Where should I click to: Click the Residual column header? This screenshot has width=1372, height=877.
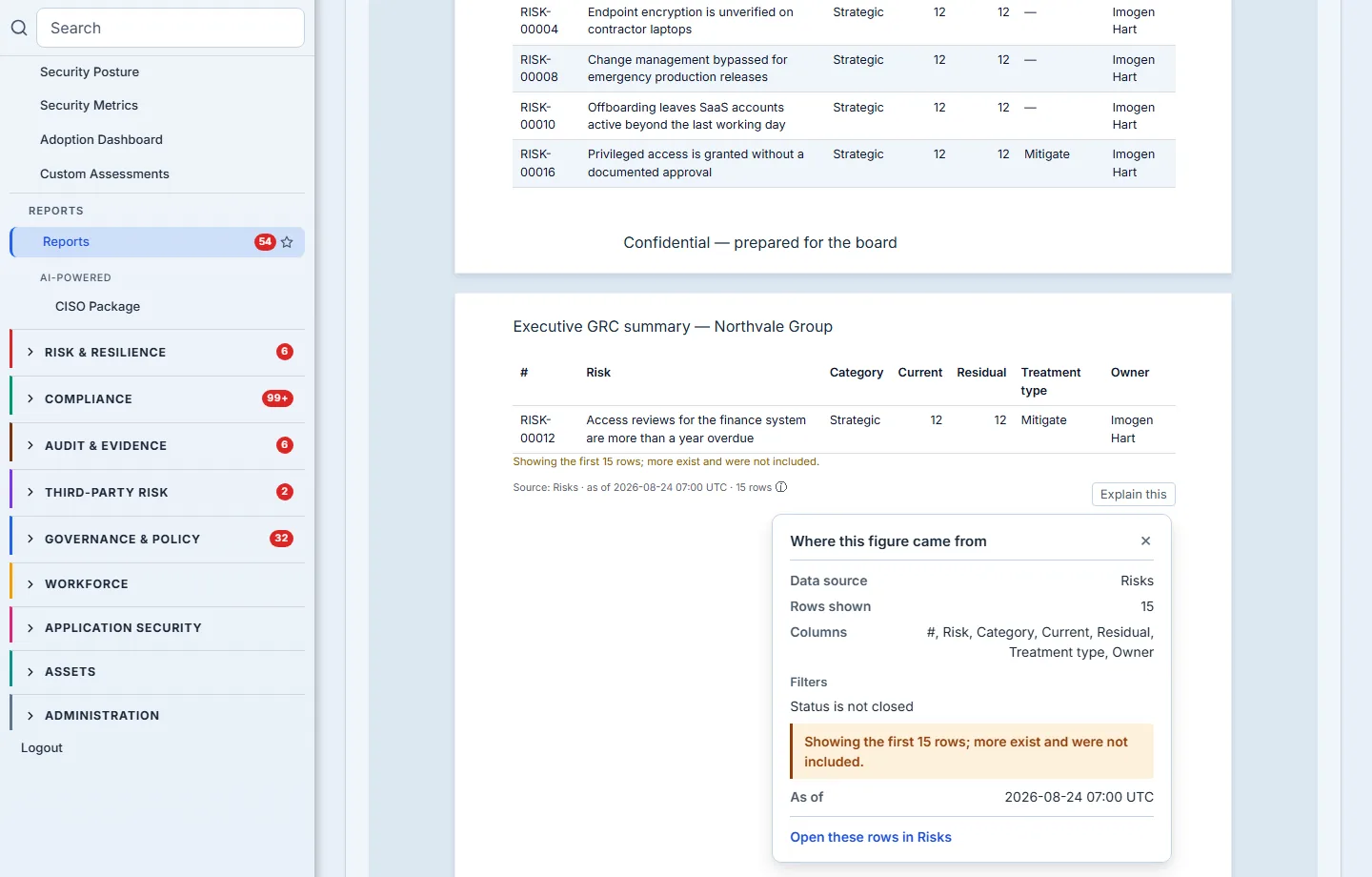(x=981, y=373)
